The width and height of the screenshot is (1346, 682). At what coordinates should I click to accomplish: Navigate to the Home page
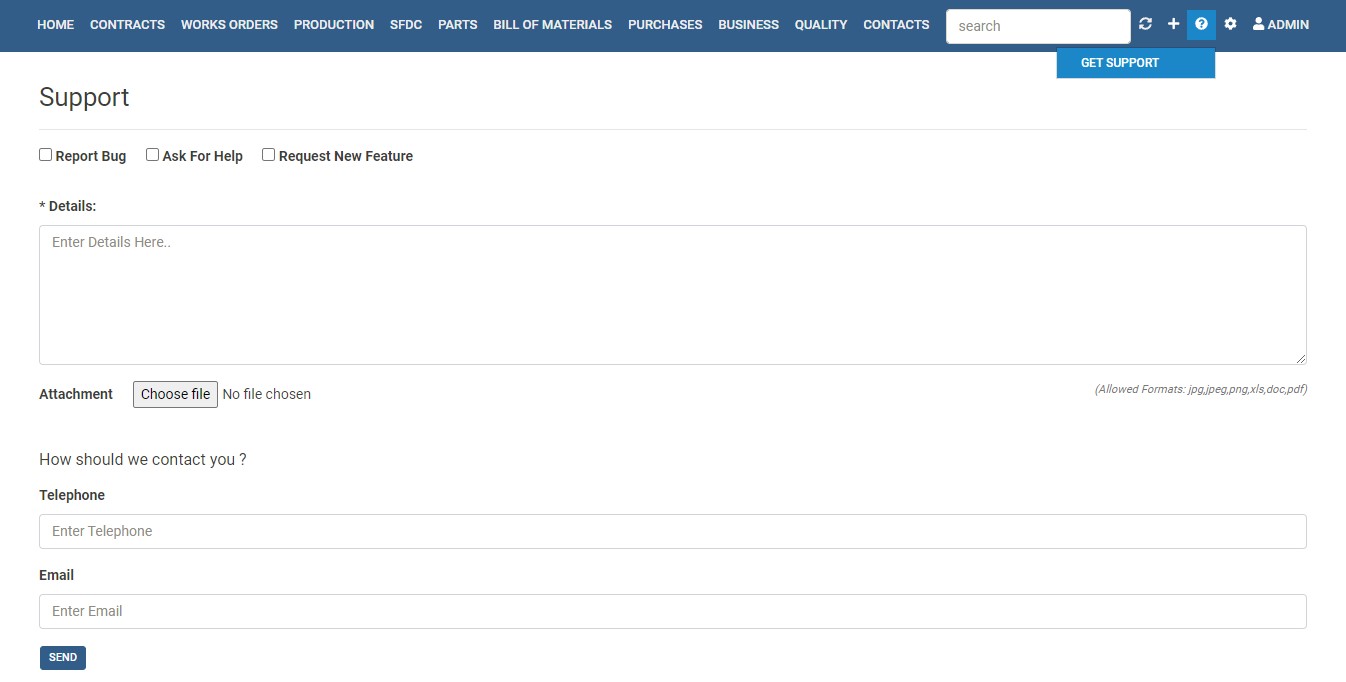click(55, 24)
